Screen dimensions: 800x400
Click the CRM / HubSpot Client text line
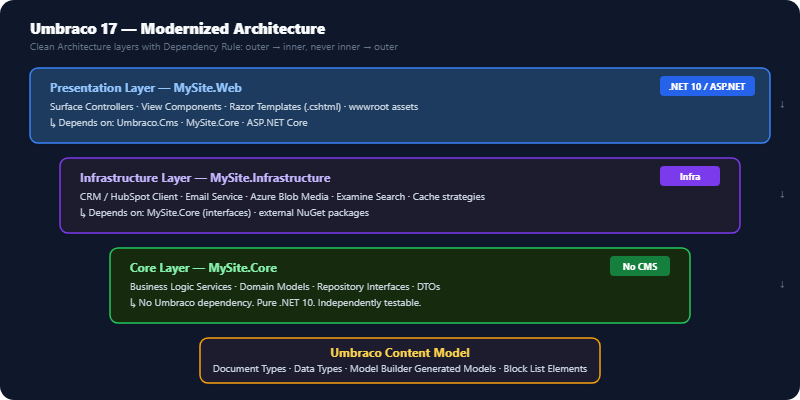click(x=282, y=197)
